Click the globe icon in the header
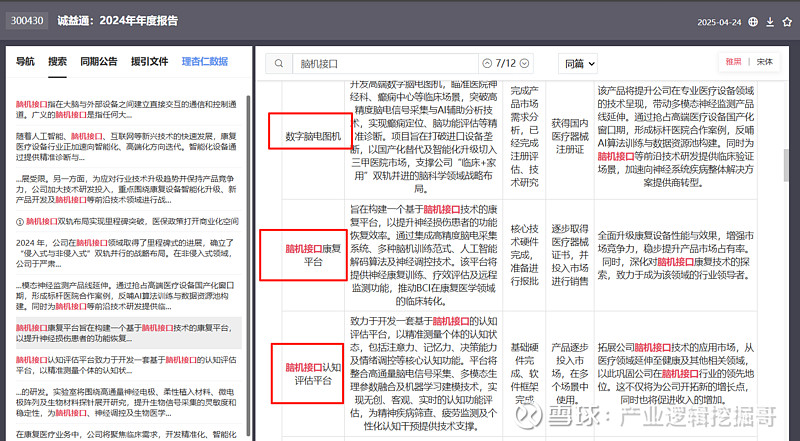The width and height of the screenshot is (800, 441). (x=753, y=22)
